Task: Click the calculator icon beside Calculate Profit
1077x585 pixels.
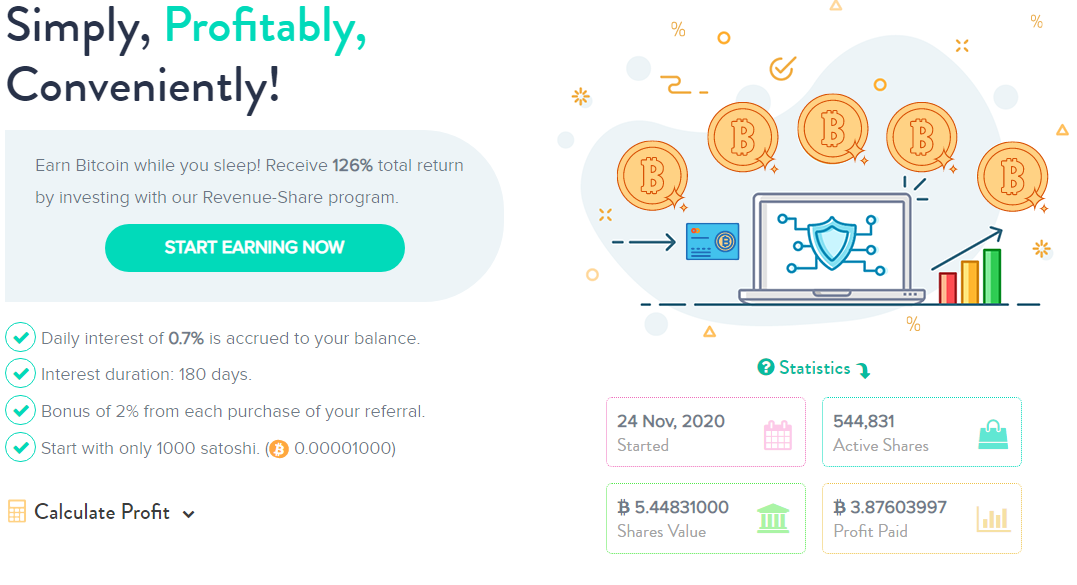Action: point(16,512)
